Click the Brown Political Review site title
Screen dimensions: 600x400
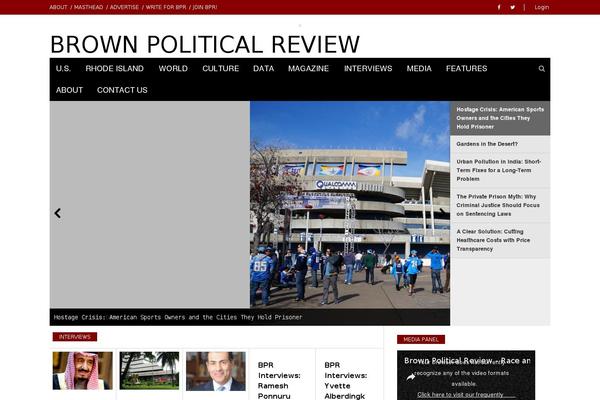click(x=205, y=44)
